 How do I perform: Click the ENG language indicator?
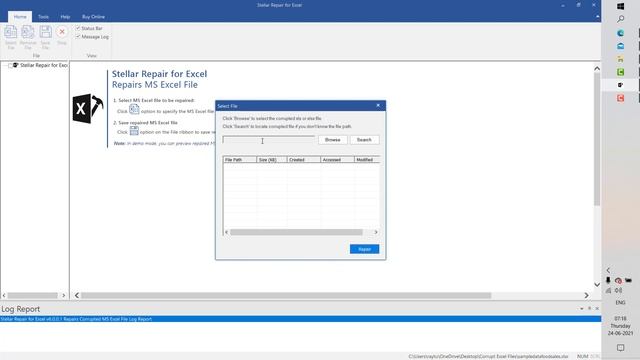[620, 302]
